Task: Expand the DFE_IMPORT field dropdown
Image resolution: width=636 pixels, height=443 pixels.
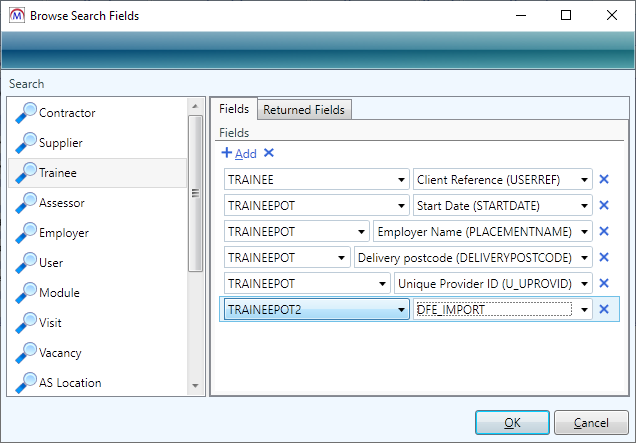Action: [584, 310]
